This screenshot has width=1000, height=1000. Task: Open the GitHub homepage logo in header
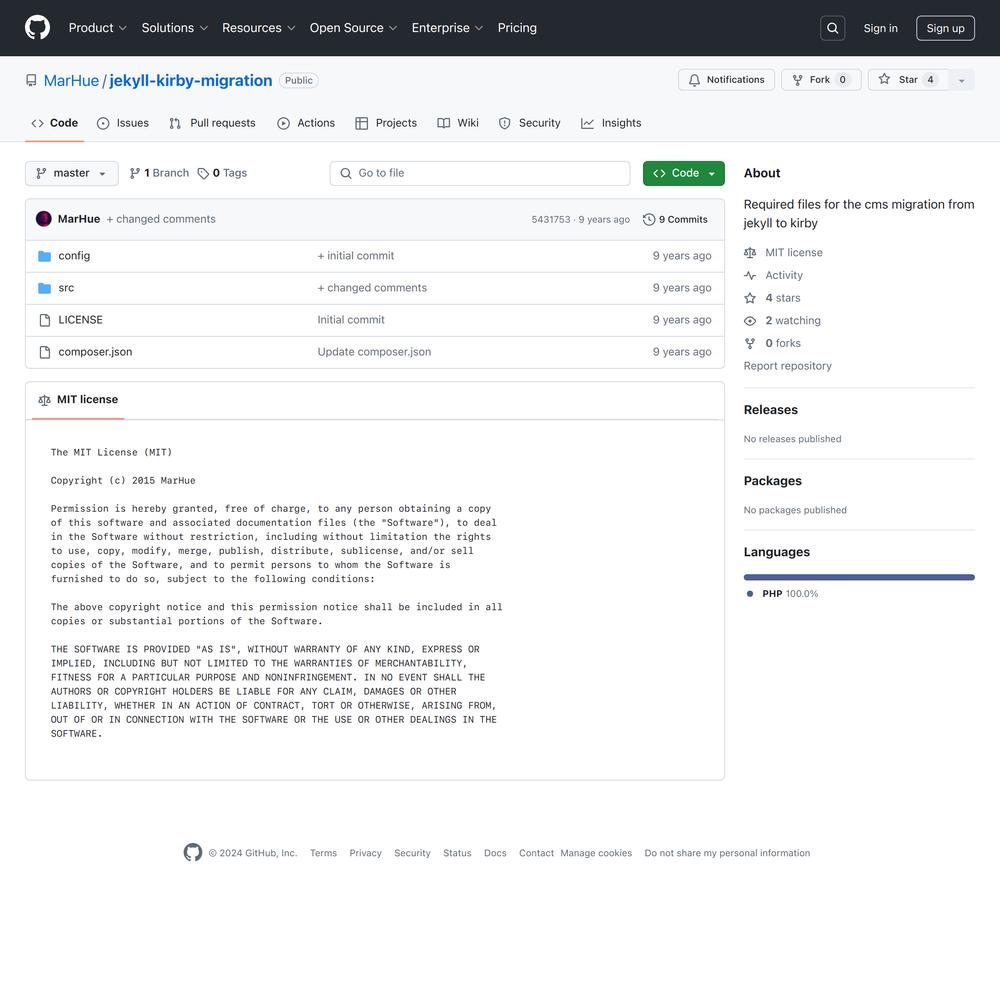coord(37,28)
